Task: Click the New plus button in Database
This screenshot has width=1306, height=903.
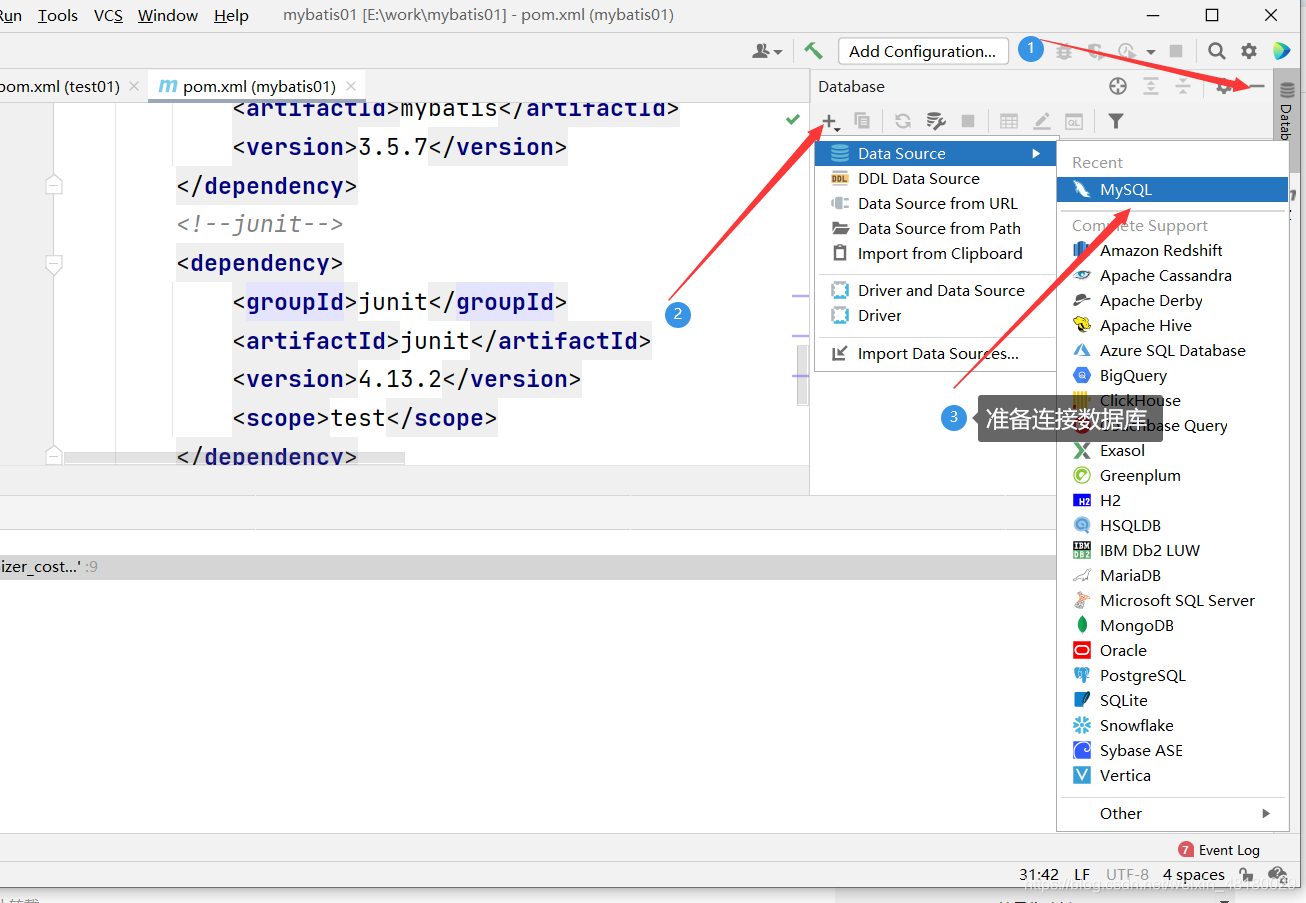Action: click(830, 121)
